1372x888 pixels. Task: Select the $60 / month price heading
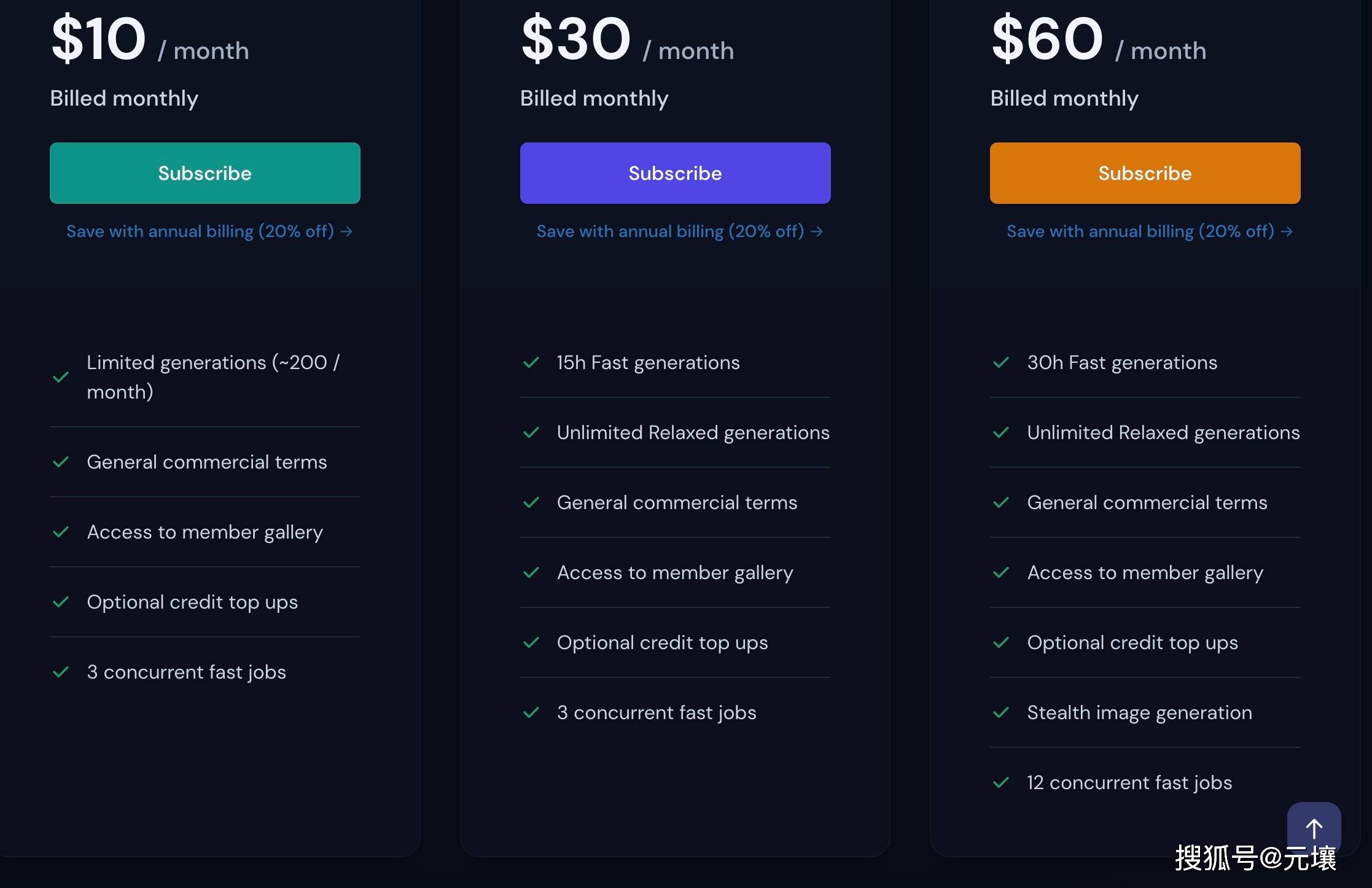[1098, 41]
